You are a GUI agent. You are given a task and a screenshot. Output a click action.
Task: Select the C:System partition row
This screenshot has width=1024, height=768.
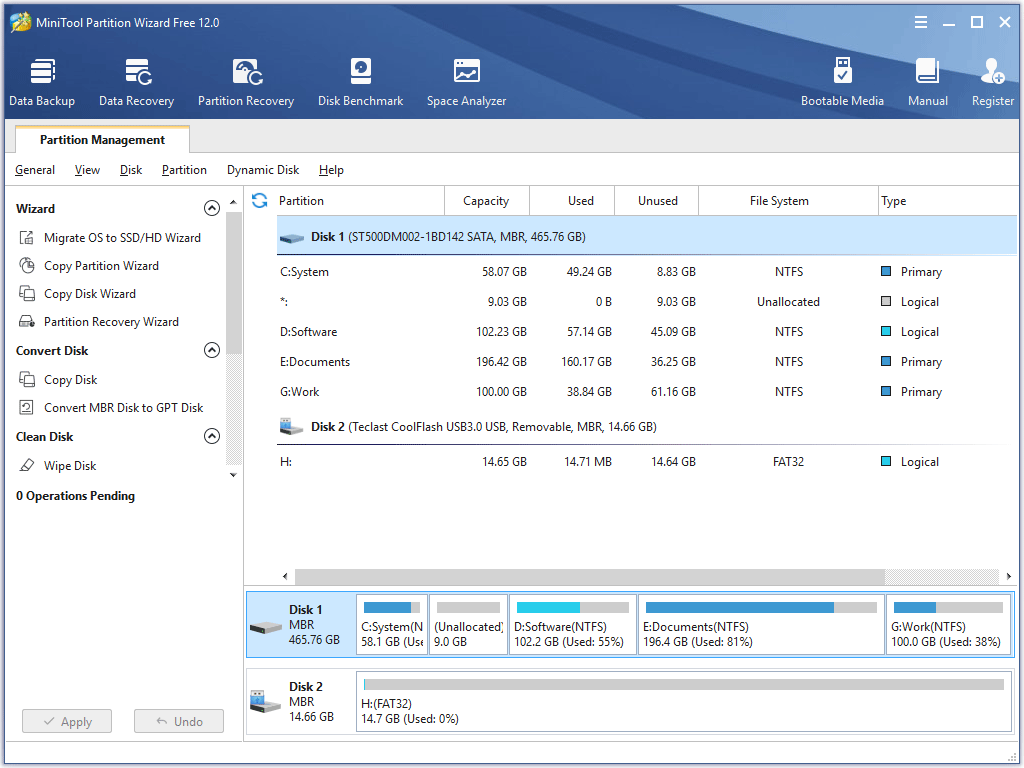[647, 272]
